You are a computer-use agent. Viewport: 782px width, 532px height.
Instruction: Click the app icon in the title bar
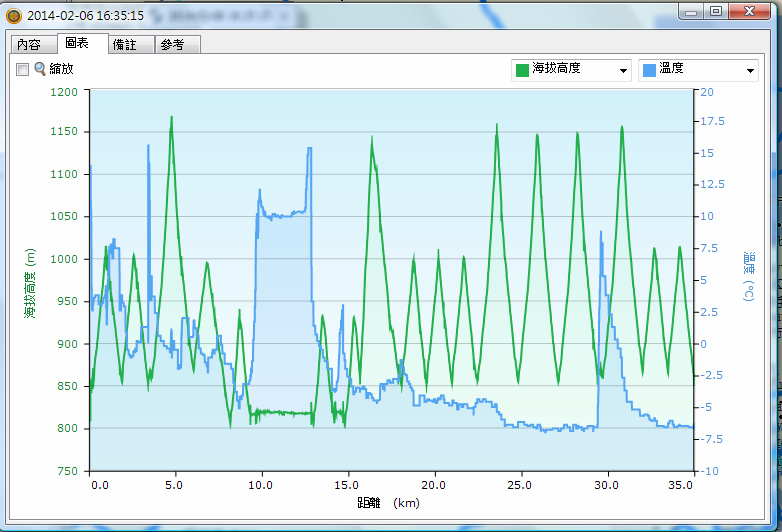point(13,16)
